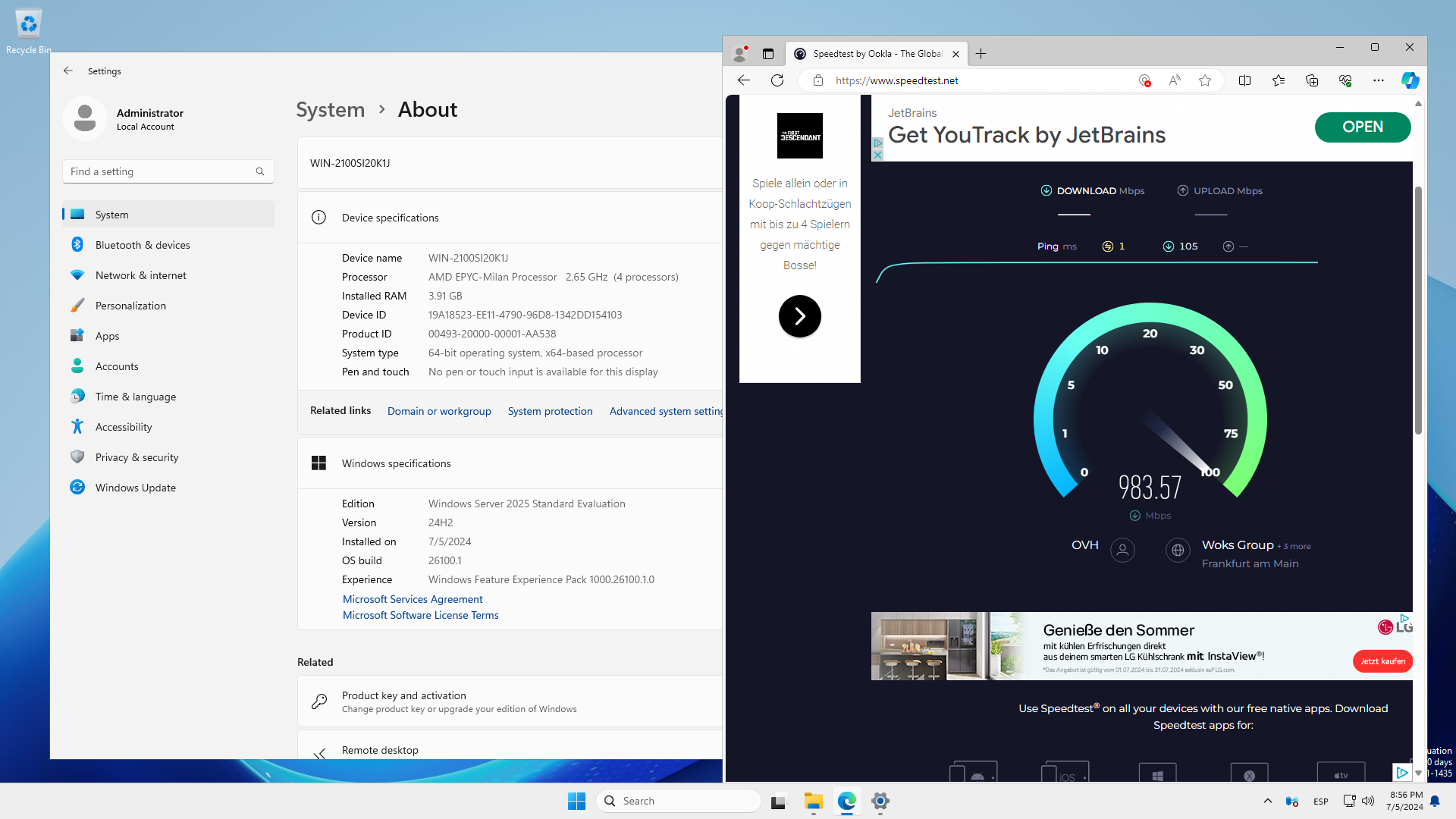
Task: Click the Read aloud icon in address bar
Action: pos(1175,80)
